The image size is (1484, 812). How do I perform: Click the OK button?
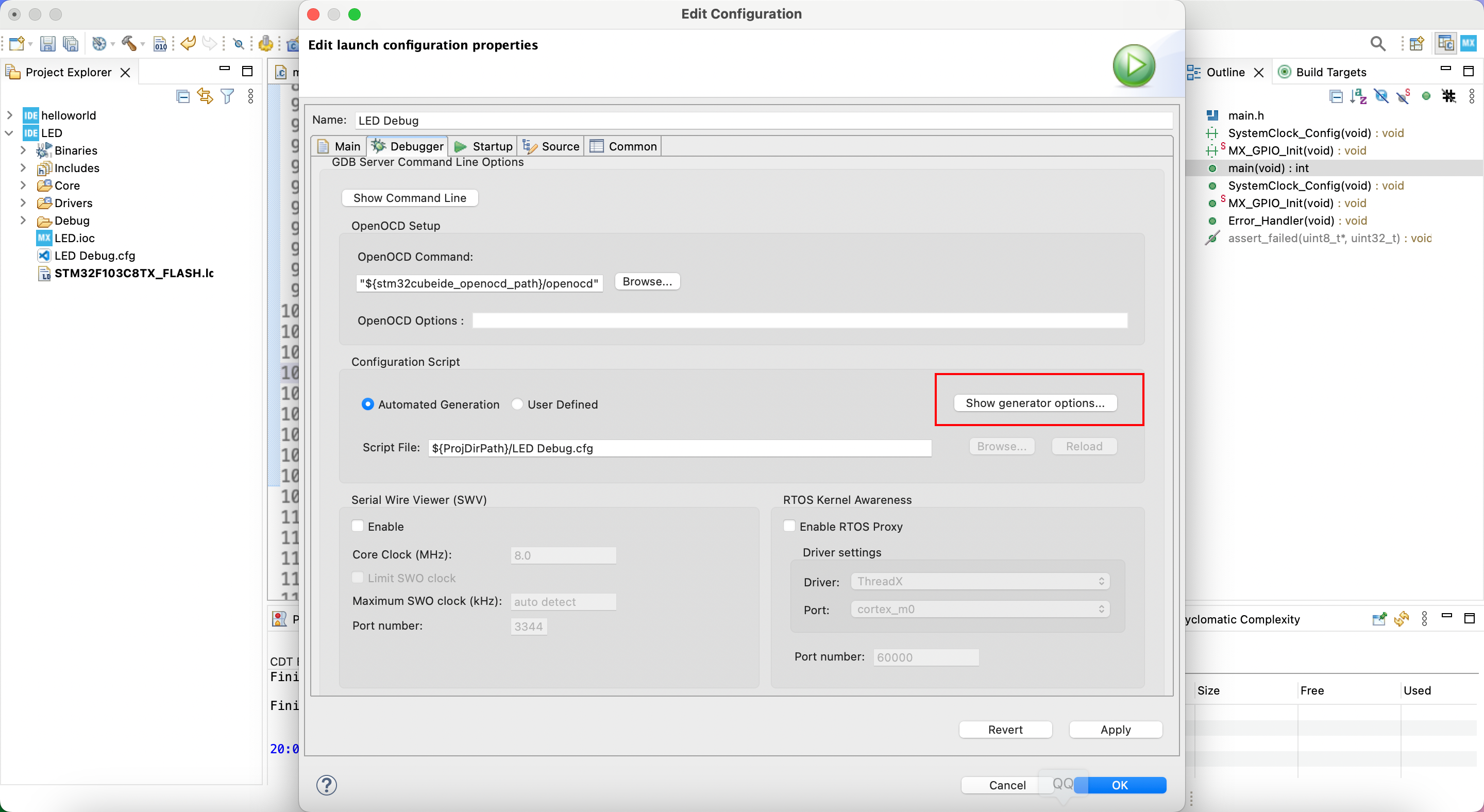click(1119, 785)
